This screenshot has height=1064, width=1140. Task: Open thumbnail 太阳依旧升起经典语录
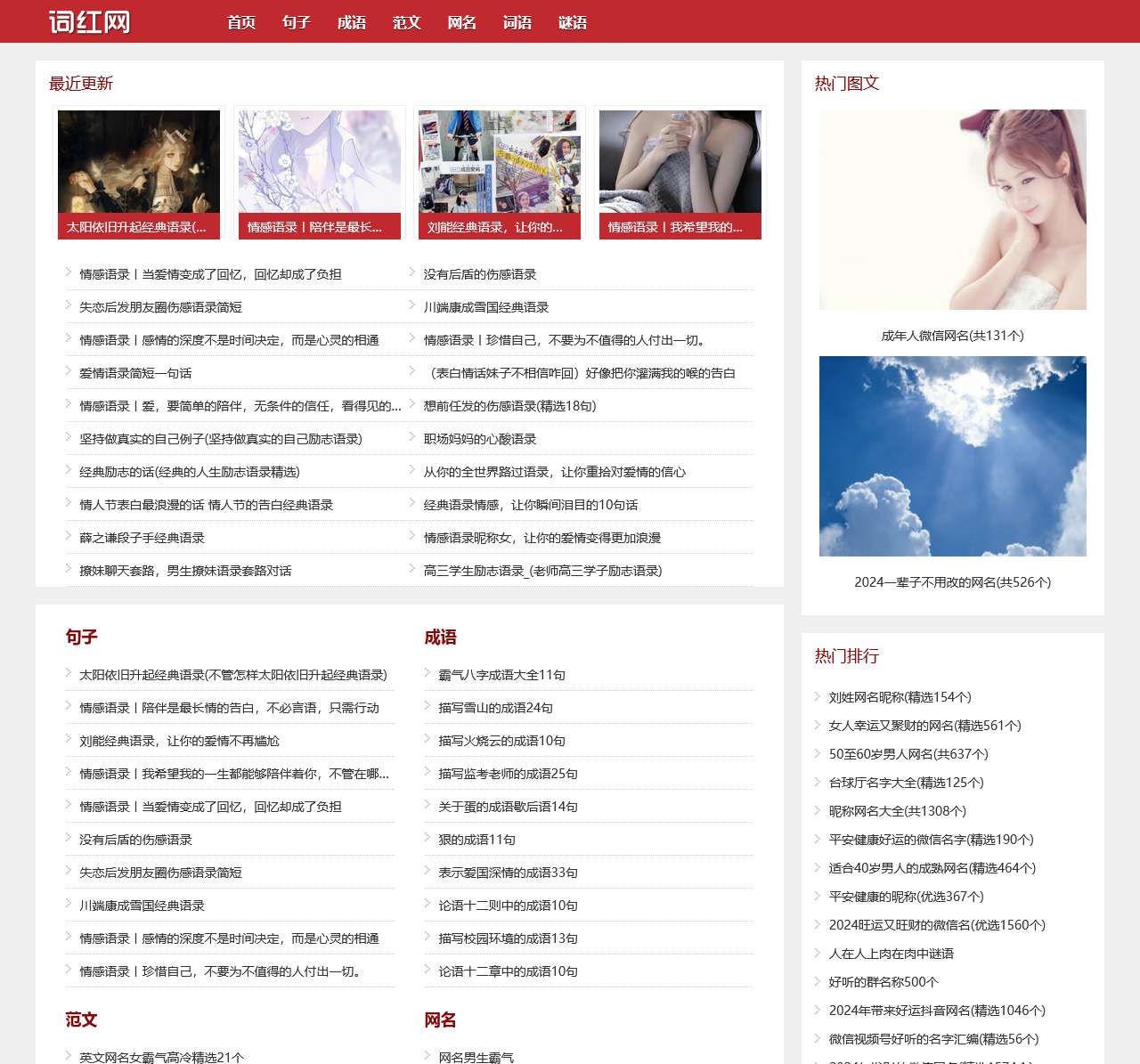point(139,175)
